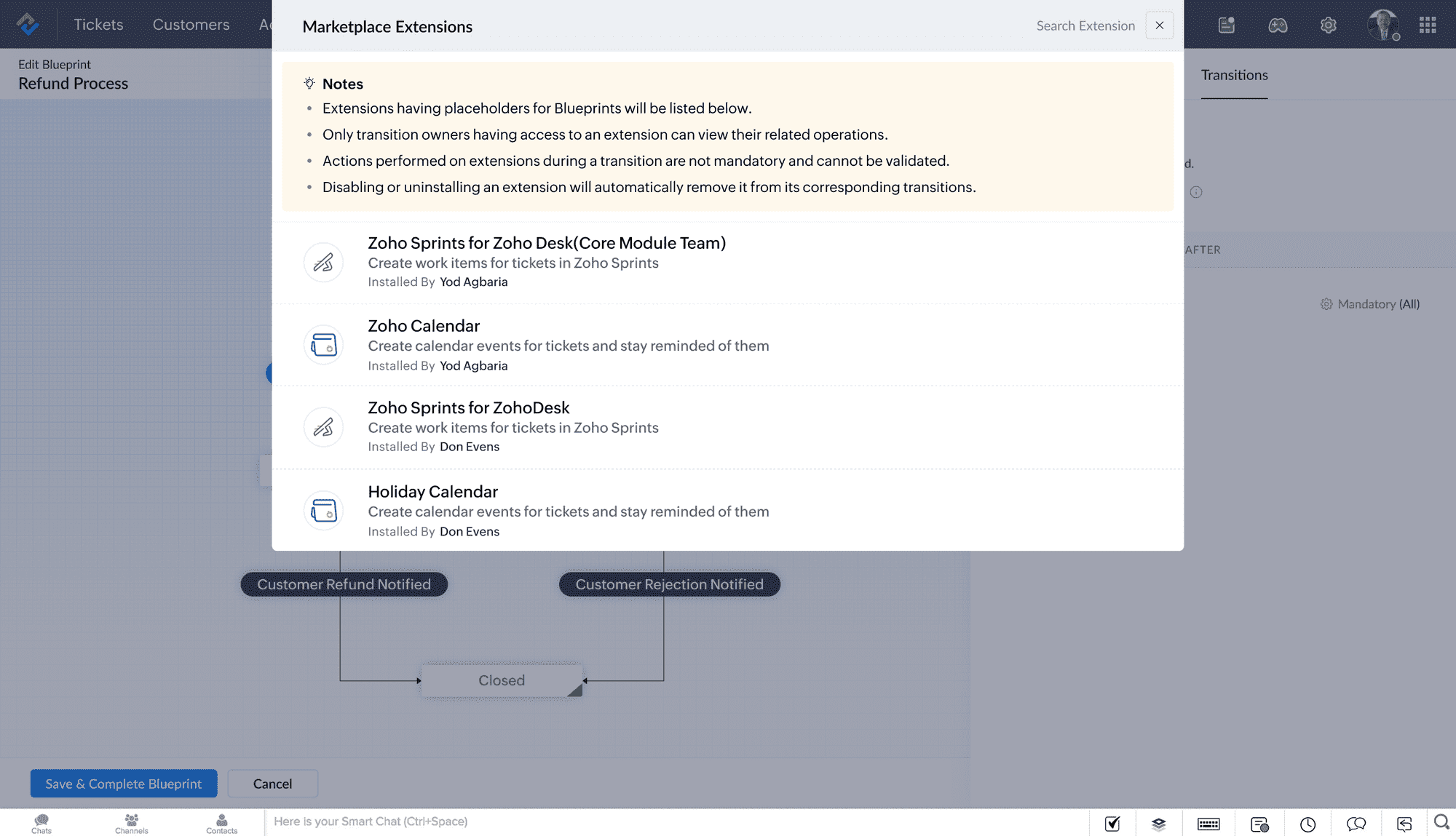Close the Marketplace Extensions dialog
Screen dimensions: 1456x836
click(x=1159, y=25)
